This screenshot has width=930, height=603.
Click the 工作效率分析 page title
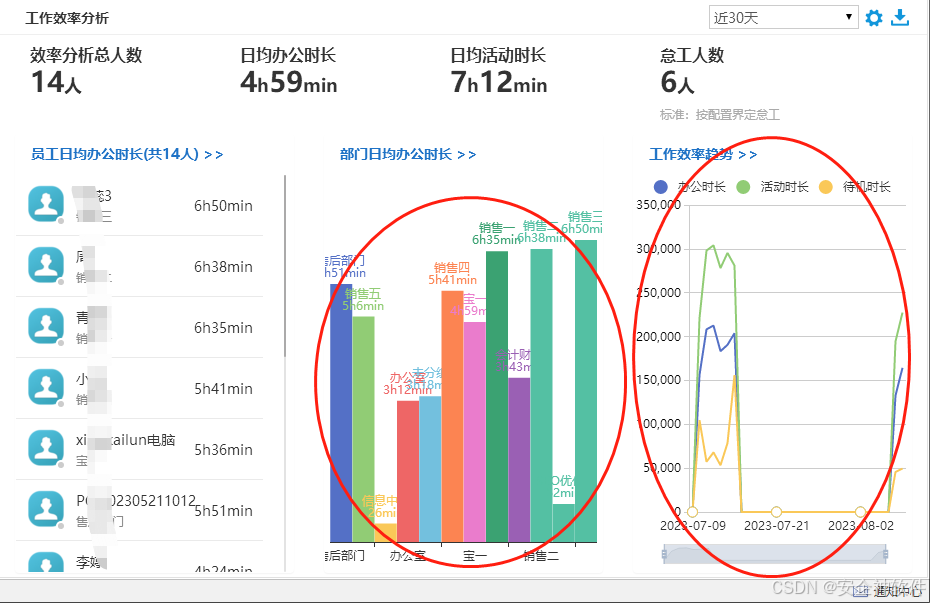click(67, 18)
